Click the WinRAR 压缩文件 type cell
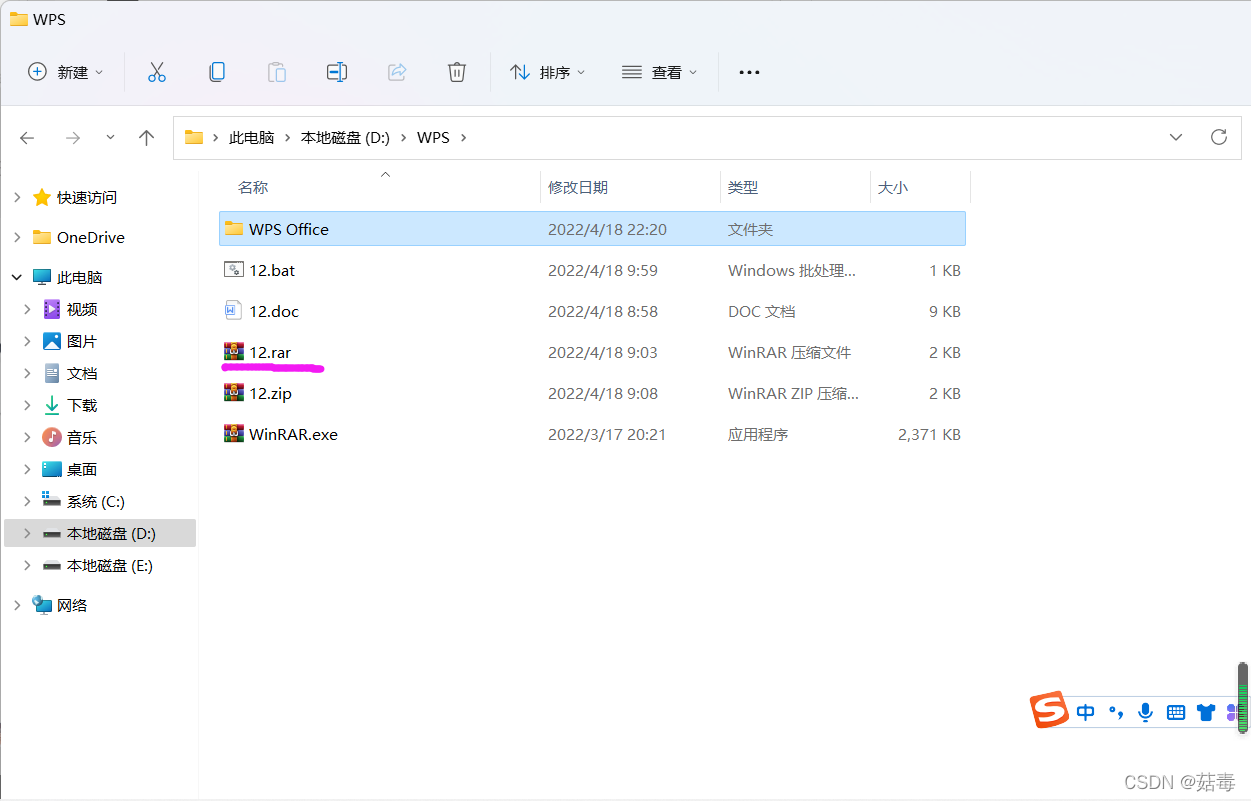The height and width of the screenshot is (801, 1251). [790, 352]
